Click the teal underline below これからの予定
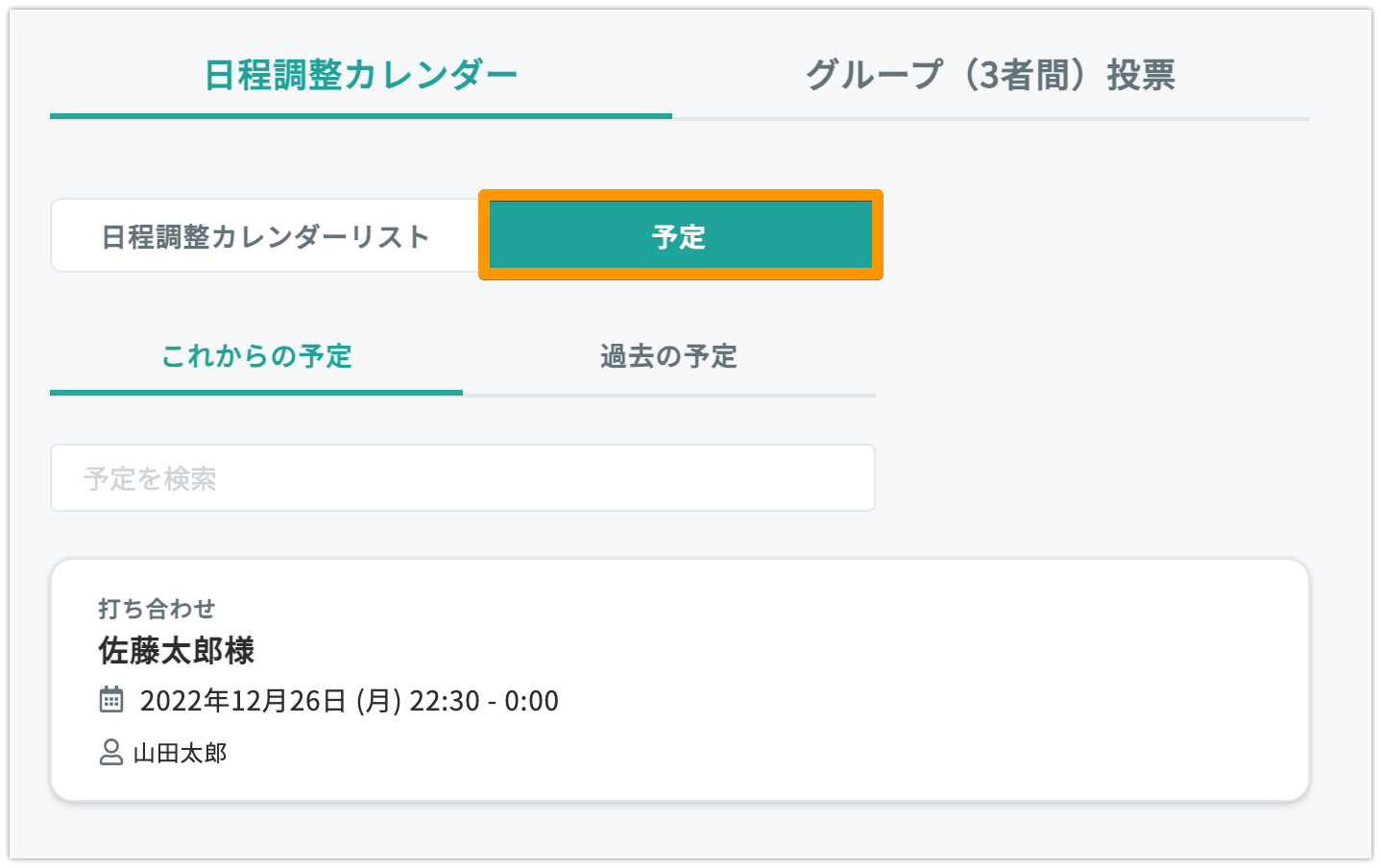Screen dimensions: 1381x868 [256, 393]
